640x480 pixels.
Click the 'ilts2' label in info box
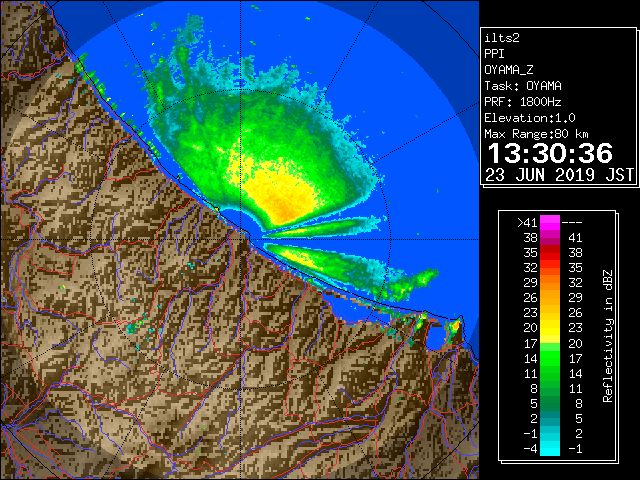pyautogui.click(x=502, y=38)
